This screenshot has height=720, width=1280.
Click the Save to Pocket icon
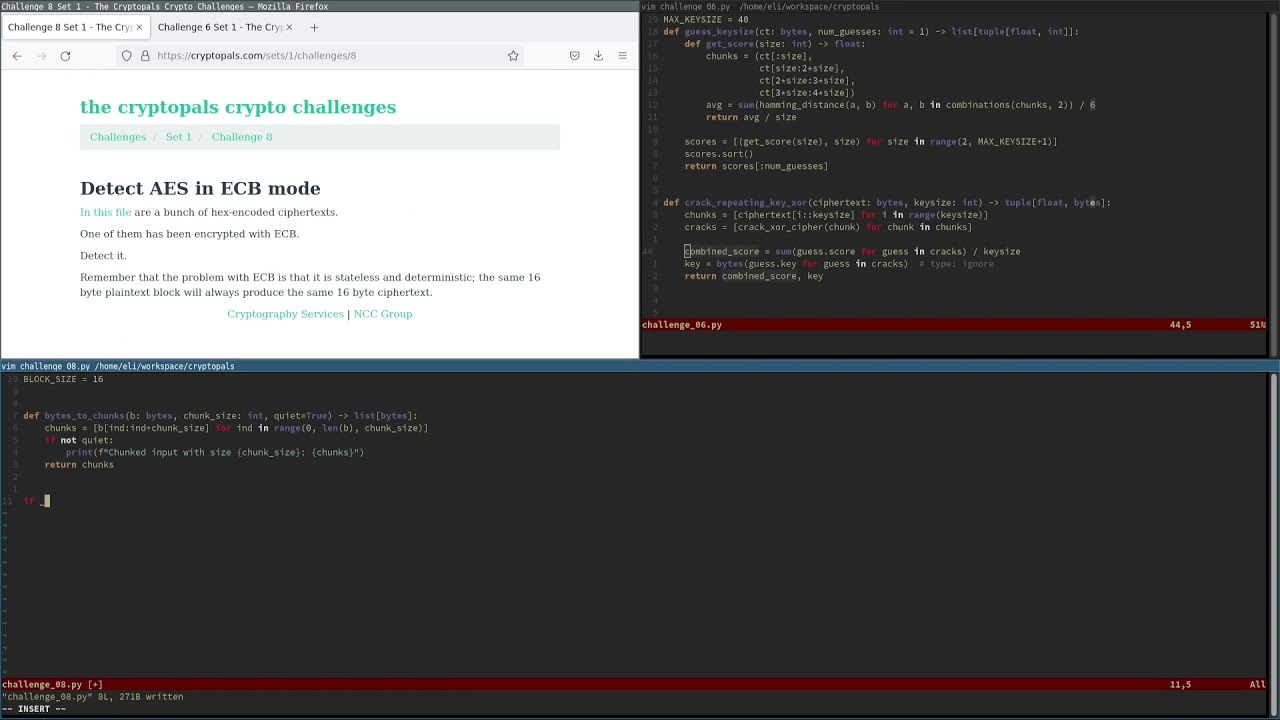[x=574, y=56]
